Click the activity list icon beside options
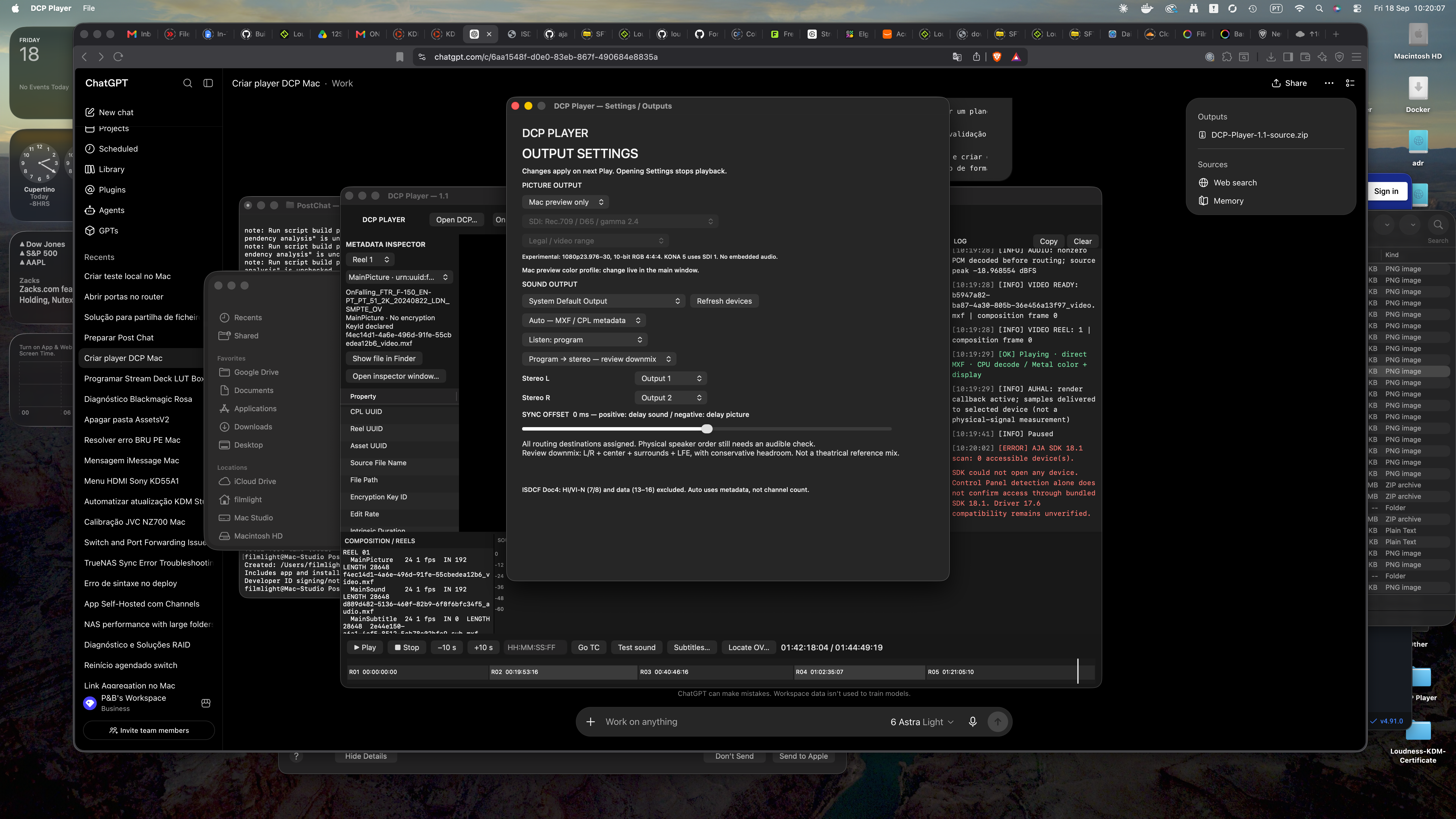Screen dimensions: 1456x819 tap(1350, 83)
